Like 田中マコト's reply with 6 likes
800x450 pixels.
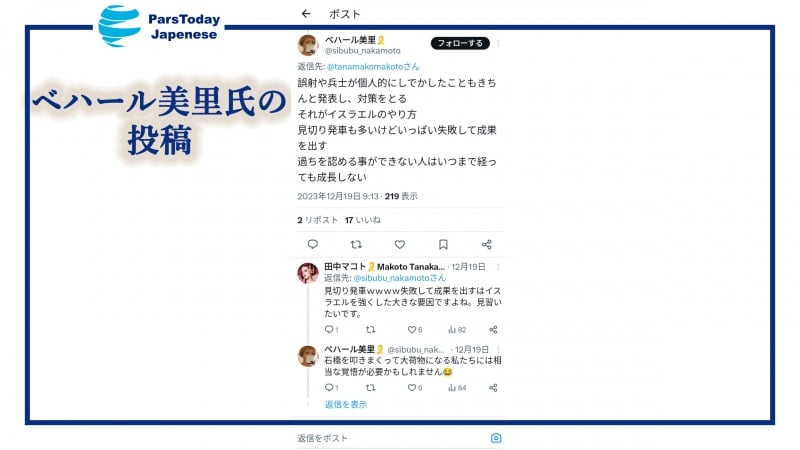[x=414, y=330]
